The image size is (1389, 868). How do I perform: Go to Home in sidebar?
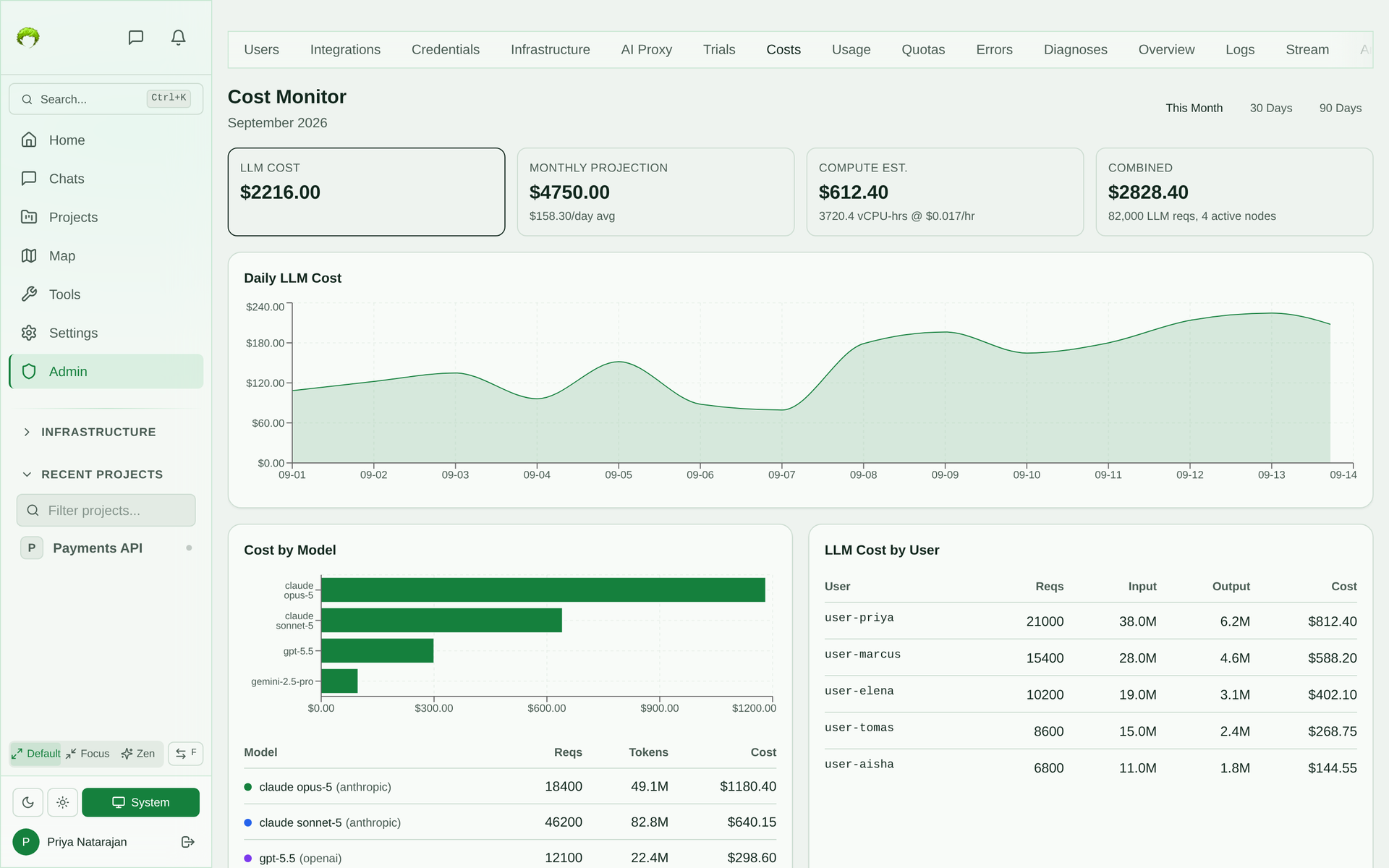tap(106, 140)
